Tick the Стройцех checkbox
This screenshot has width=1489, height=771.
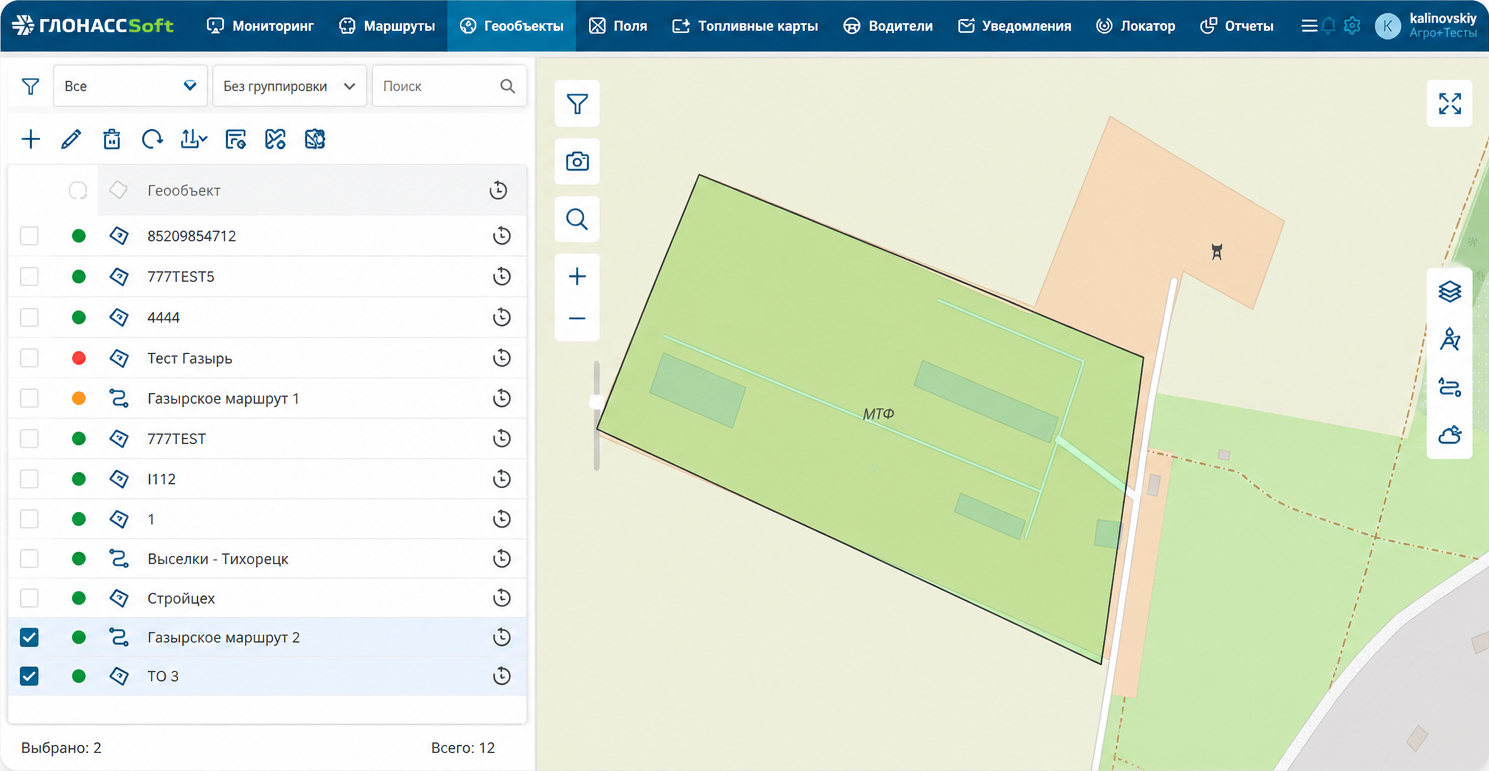click(29, 598)
